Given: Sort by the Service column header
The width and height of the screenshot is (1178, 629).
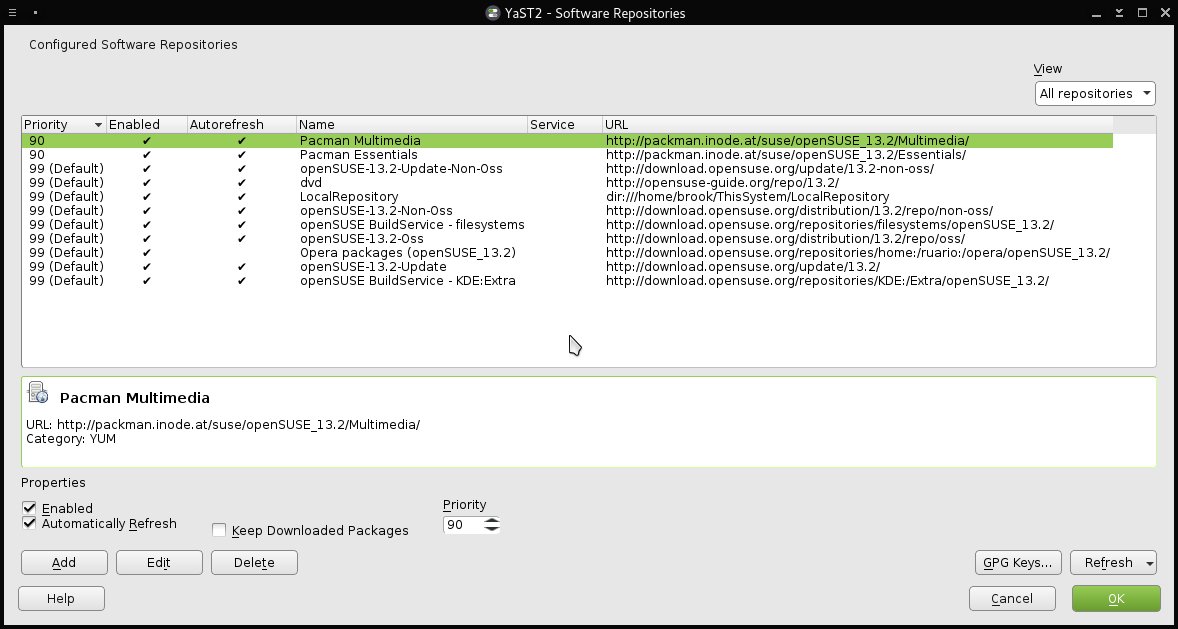Looking at the screenshot, I should tap(565, 125).
